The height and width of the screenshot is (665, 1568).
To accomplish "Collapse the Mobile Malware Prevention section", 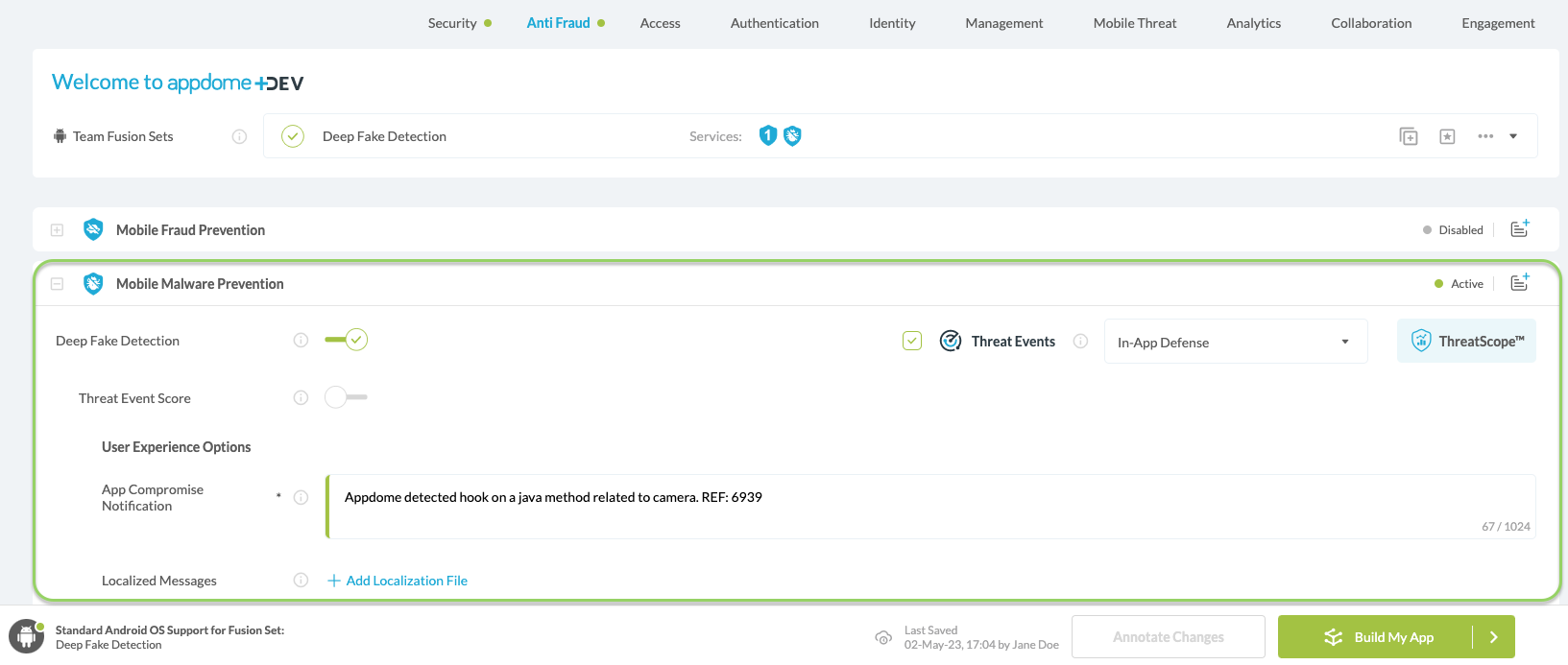I will 58,284.
